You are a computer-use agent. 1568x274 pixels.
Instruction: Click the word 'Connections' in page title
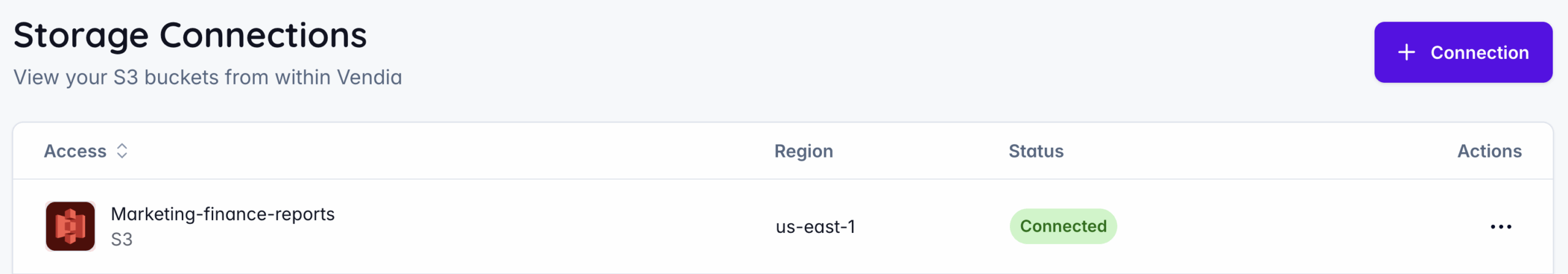tap(263, 35)
